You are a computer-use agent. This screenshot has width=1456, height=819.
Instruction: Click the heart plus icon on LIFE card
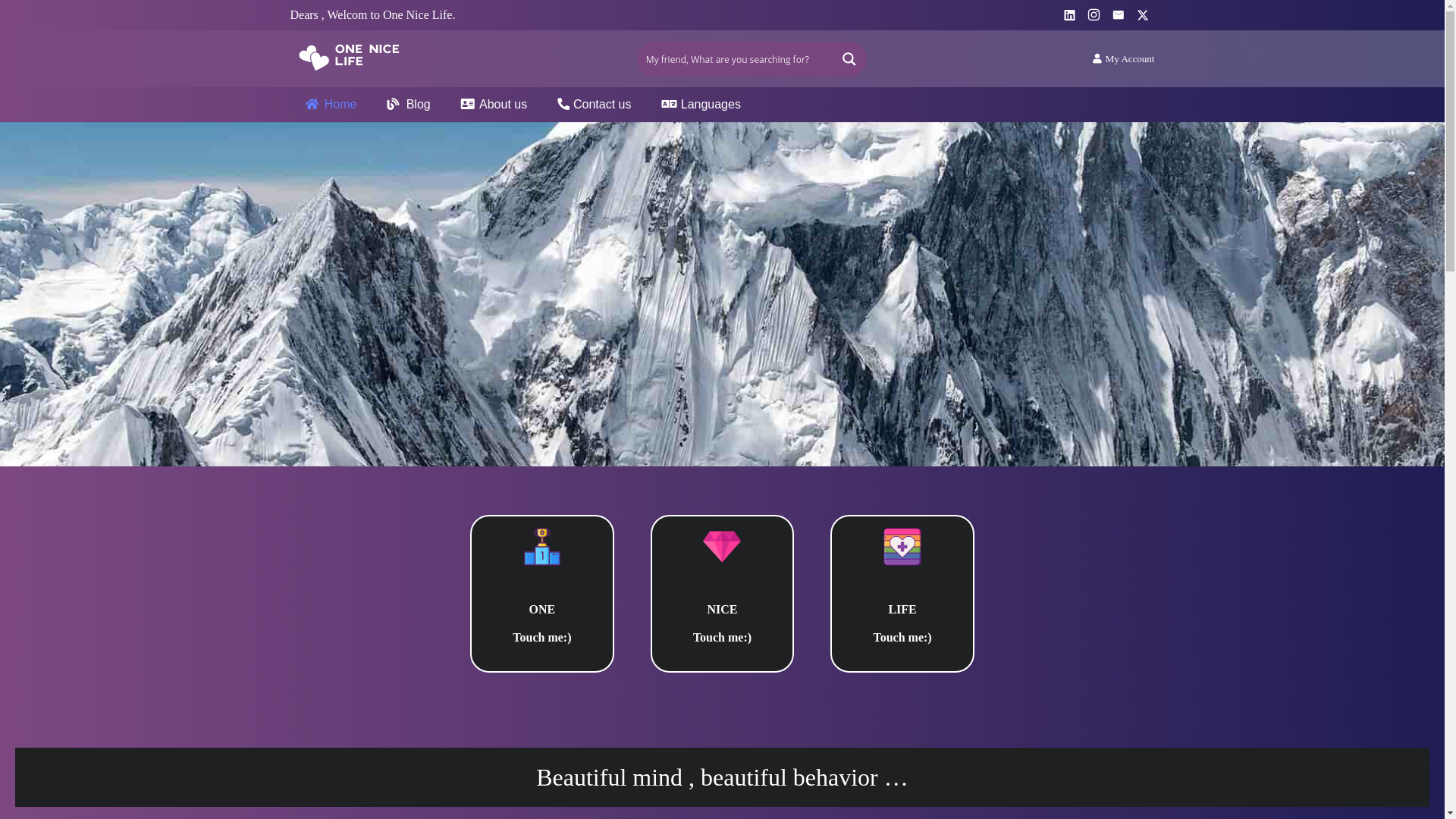(902, 547)
